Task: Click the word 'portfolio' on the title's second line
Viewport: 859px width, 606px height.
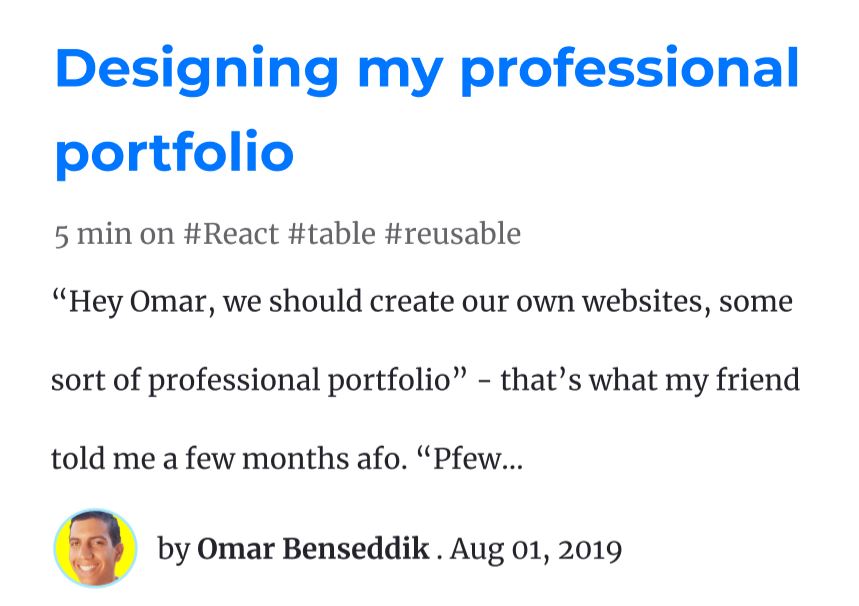Action: (175, 152)
